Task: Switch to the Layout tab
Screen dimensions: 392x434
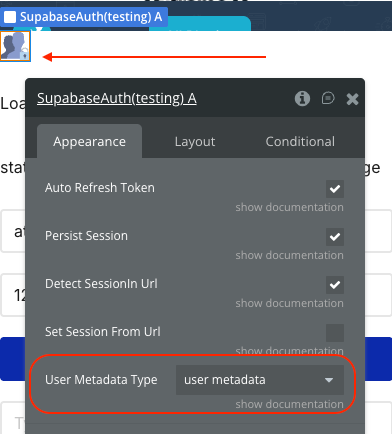Action: pyautogui.click(x=195, y=142)
